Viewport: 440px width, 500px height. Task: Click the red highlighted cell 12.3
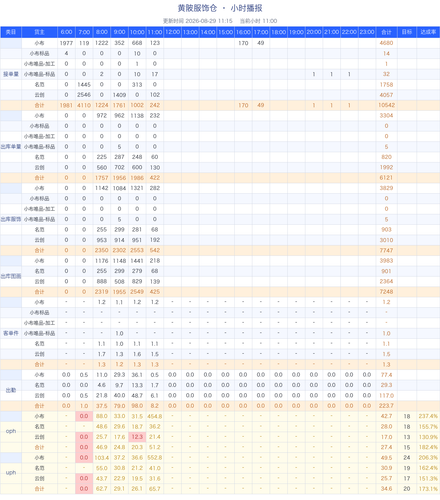pos(137,437)
